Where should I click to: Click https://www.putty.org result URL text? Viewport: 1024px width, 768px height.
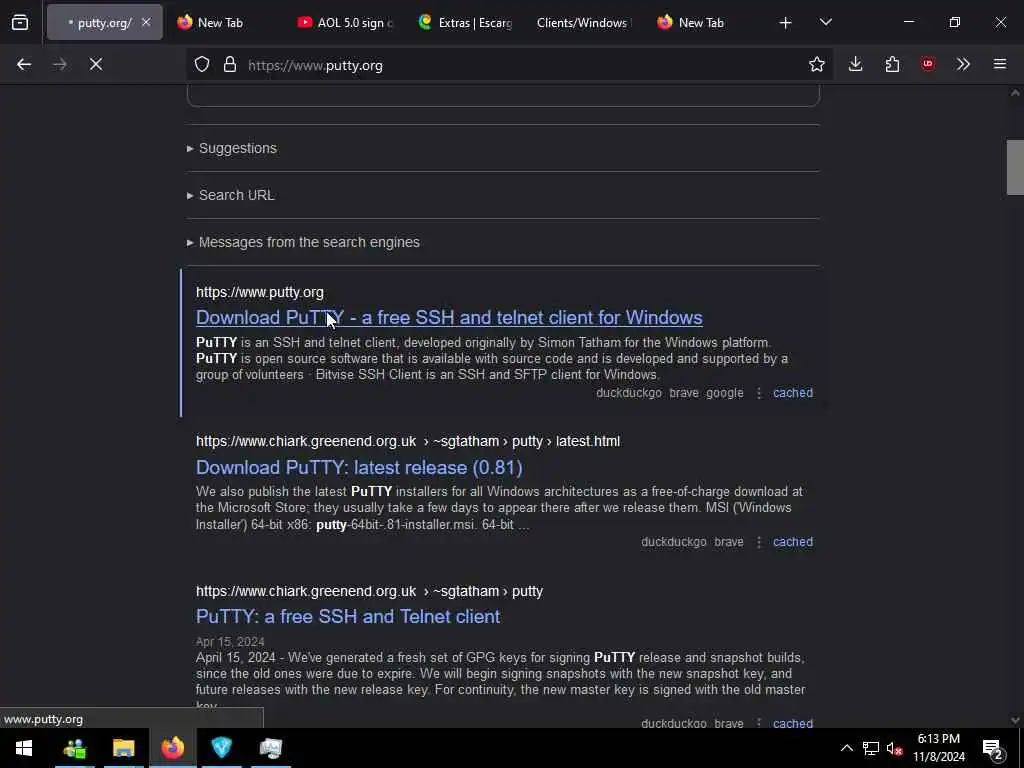pyautogui.click(x=260, y=292)
